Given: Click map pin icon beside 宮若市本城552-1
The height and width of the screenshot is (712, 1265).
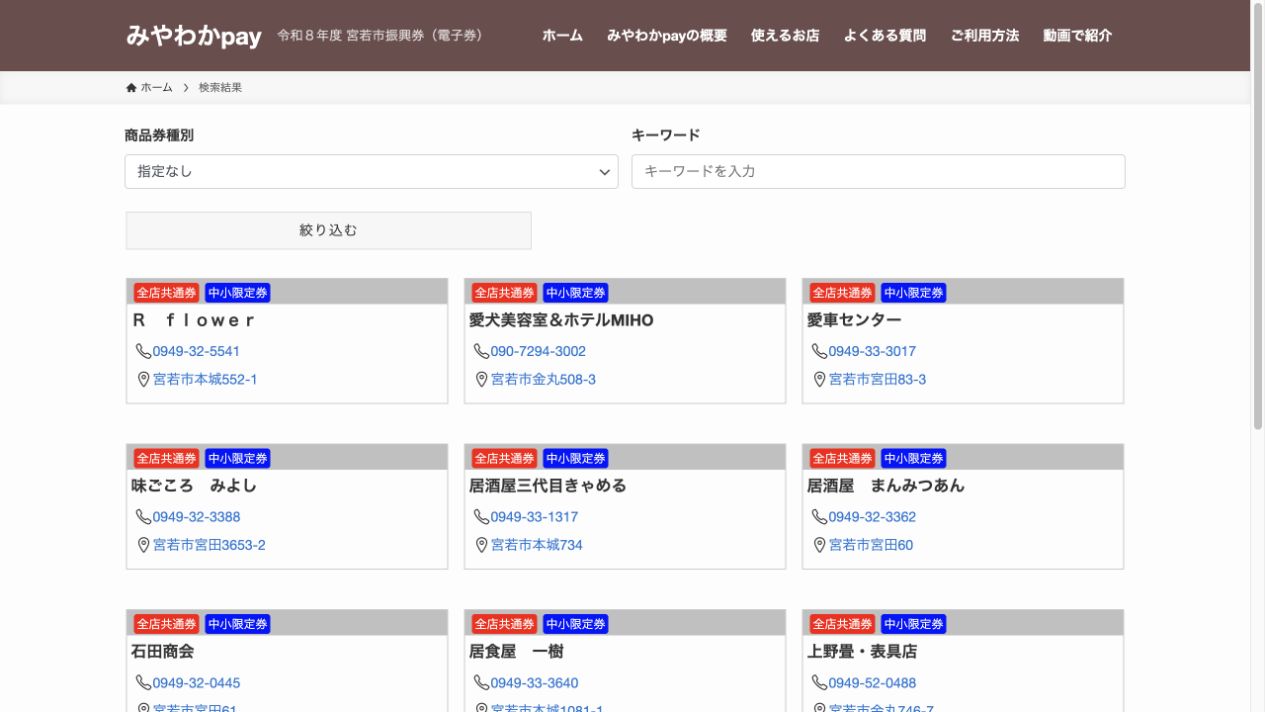Looking at the screenshot, I should click(143, 379).
